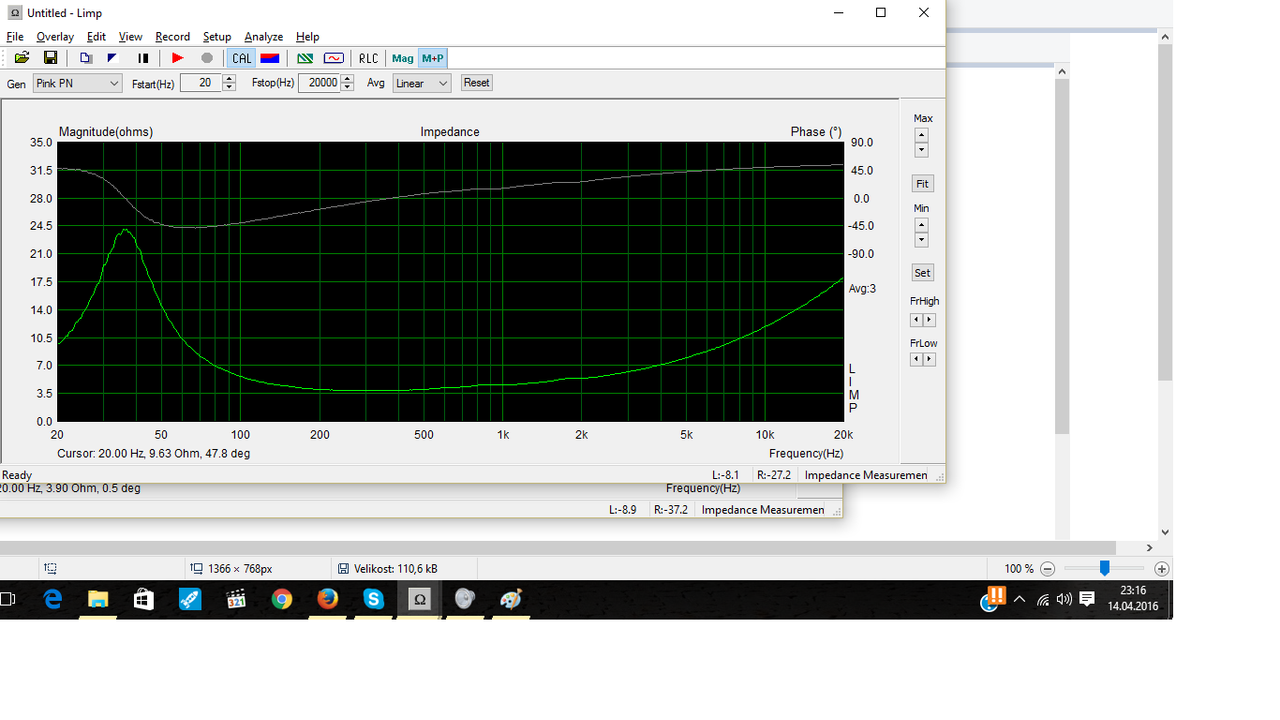The image size is (1280, 720).
Task: Open the RLC estimation tool
Action: click(x=369, y=58)
